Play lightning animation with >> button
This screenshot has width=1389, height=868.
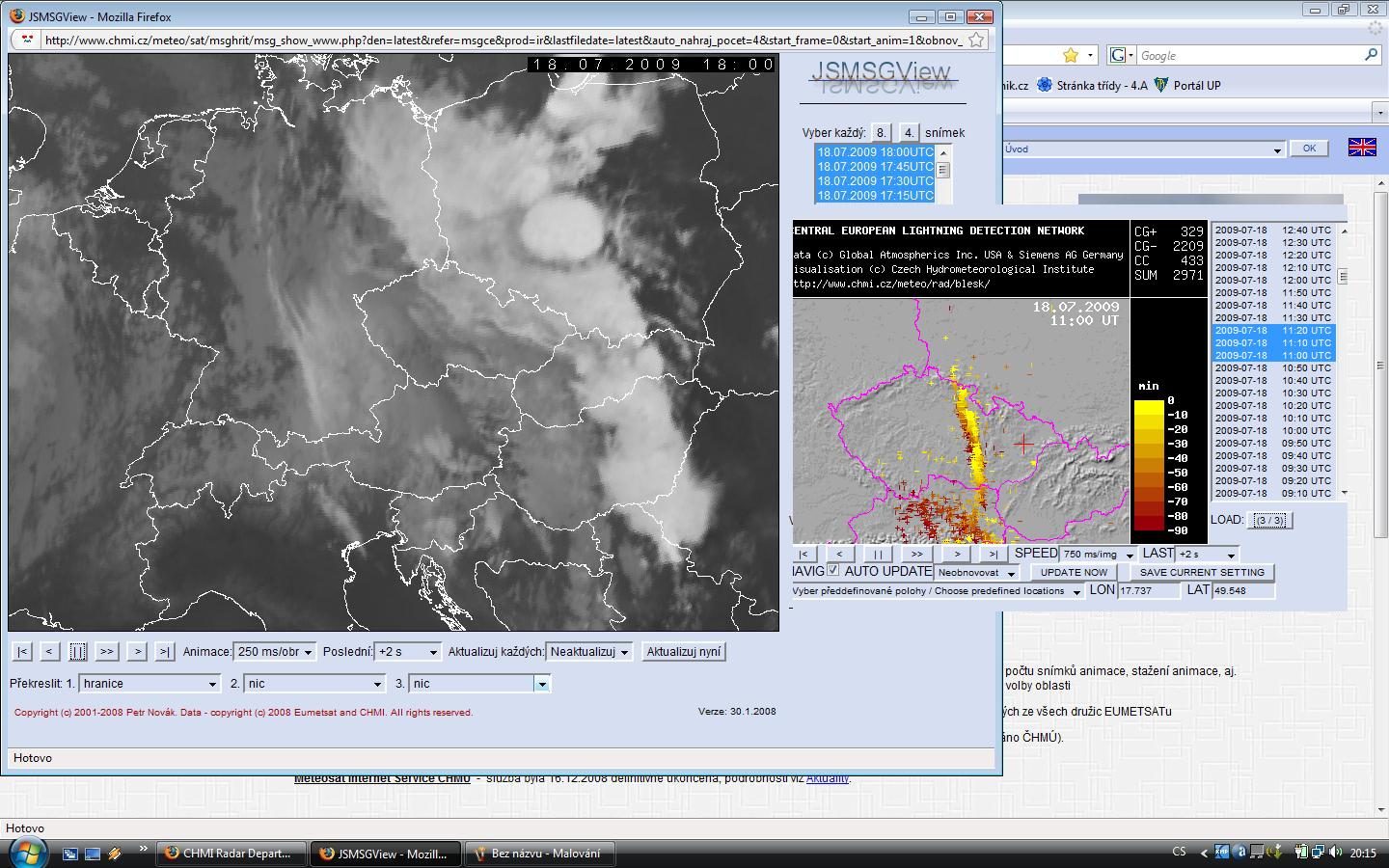(x=916, y=554)
